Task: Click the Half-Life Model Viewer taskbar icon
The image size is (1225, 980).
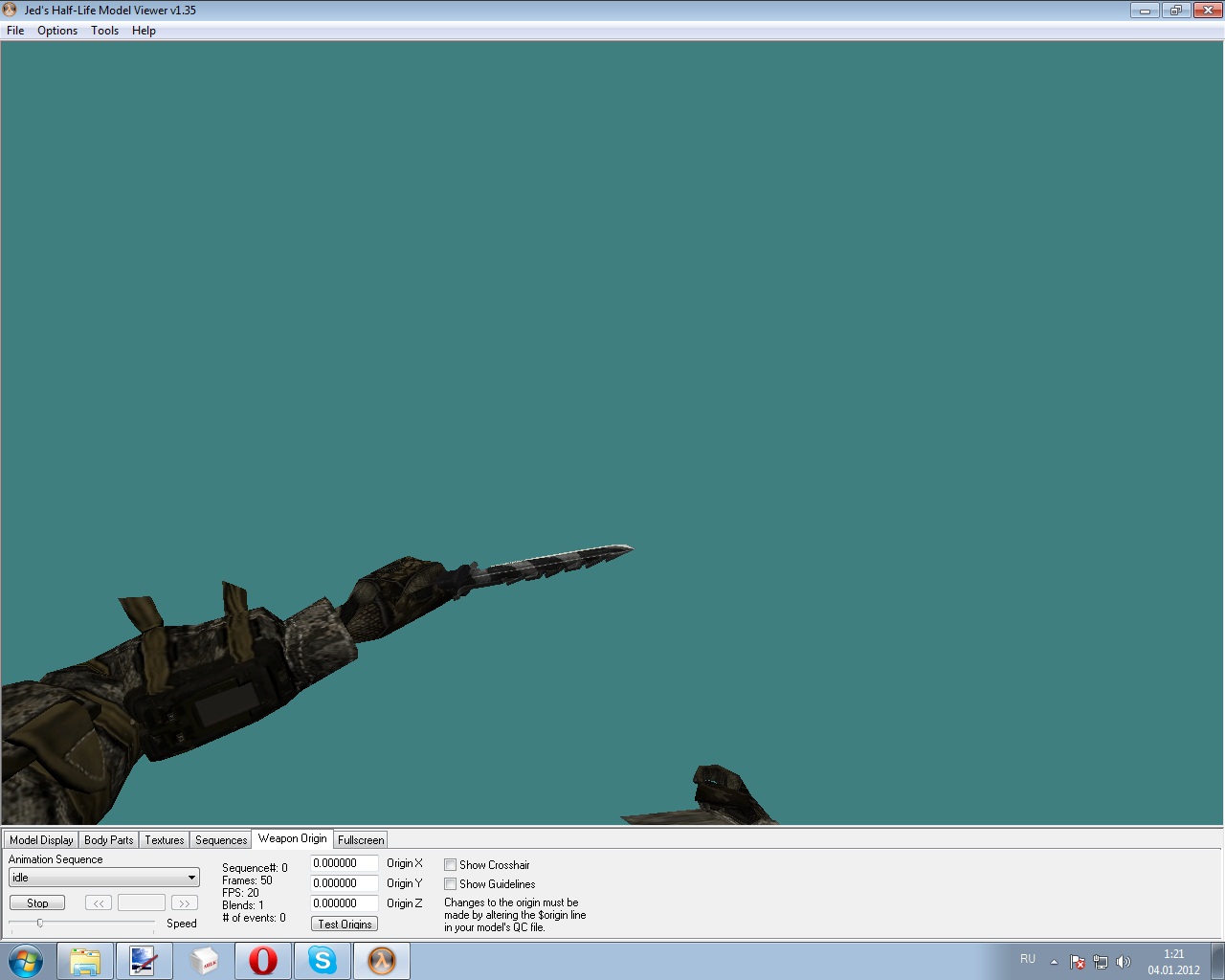Action: point(382,961)
